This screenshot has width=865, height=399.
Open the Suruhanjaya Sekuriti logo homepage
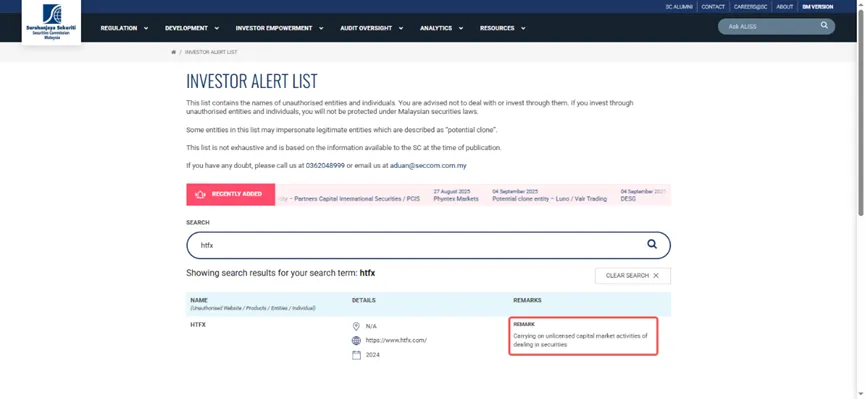[x=51, y=22]
